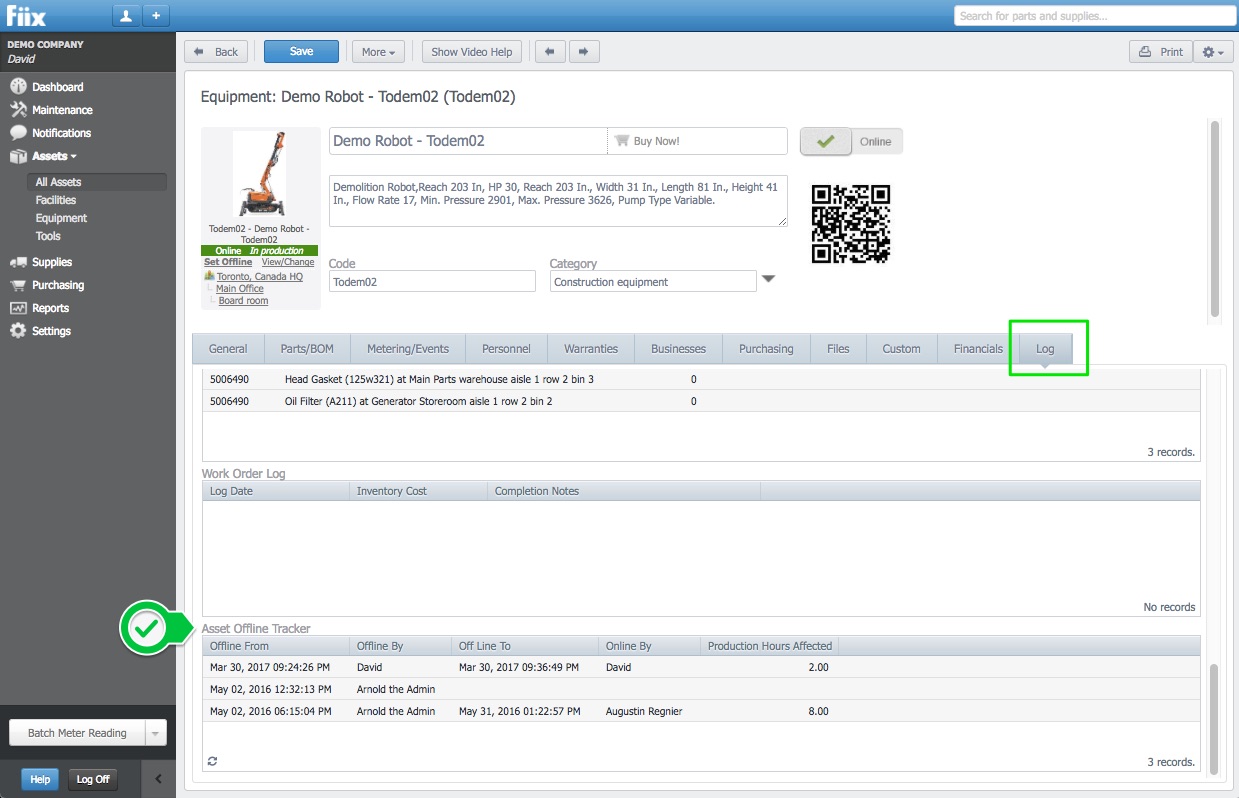Select All Assets in sidebar
This screenshot has width=1239, height=798.
97,182
